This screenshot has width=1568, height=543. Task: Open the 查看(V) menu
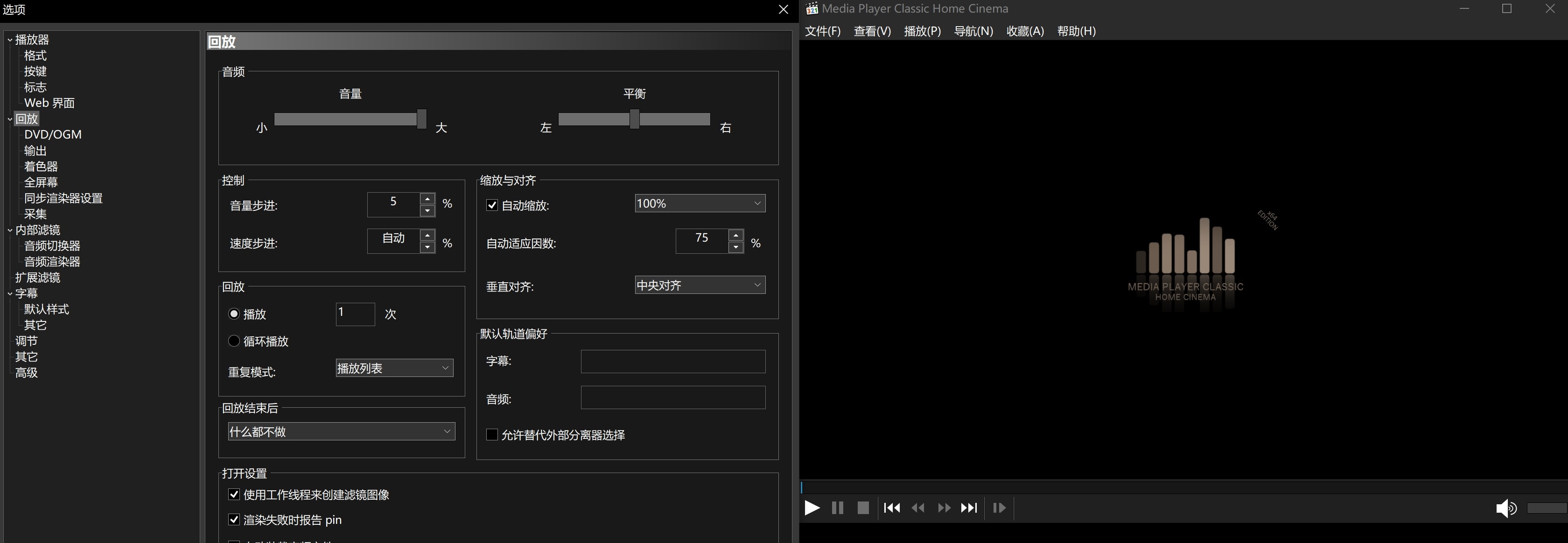coord(872,31)
